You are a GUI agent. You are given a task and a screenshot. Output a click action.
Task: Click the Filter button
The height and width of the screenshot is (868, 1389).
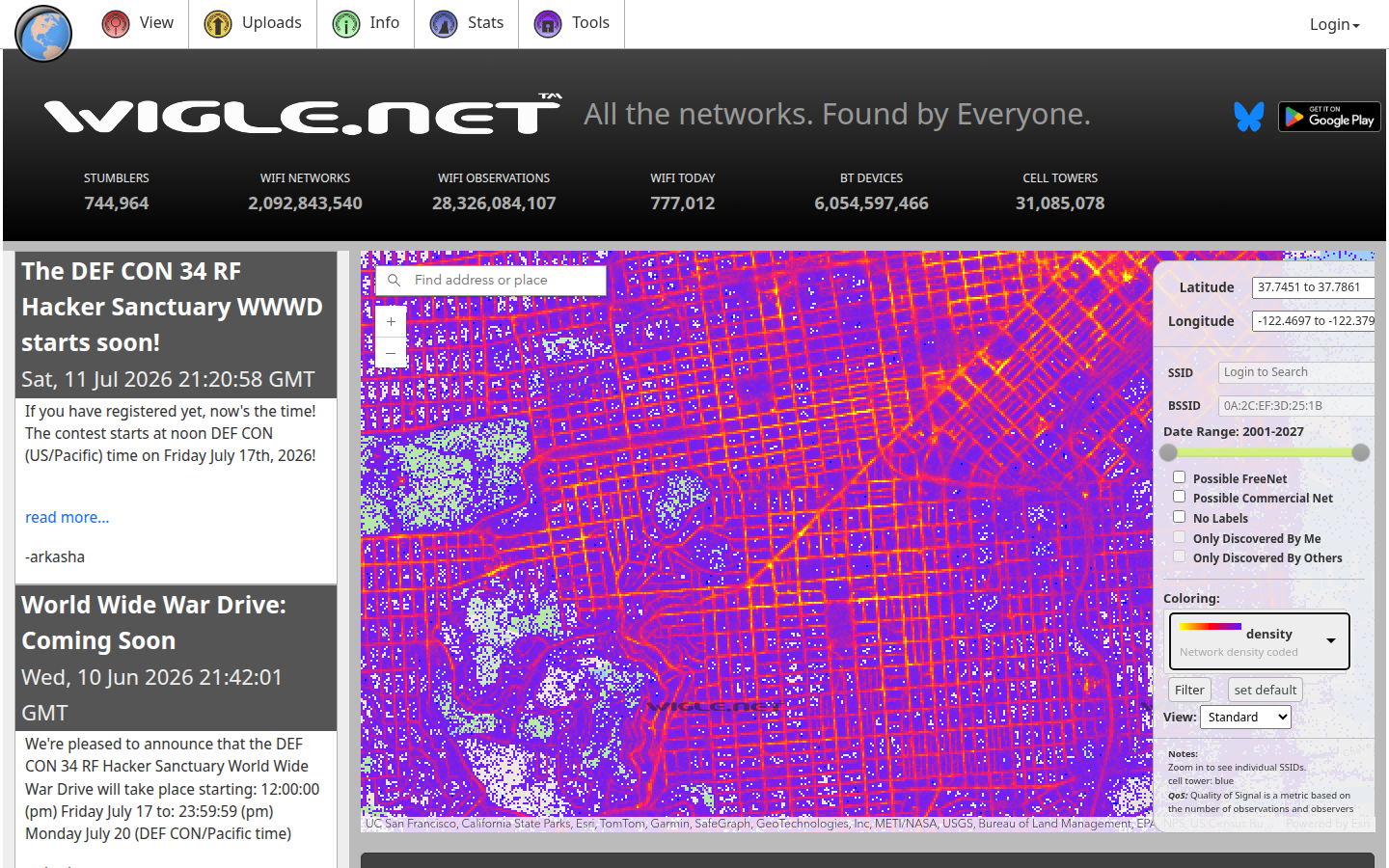coord(1189,690)
